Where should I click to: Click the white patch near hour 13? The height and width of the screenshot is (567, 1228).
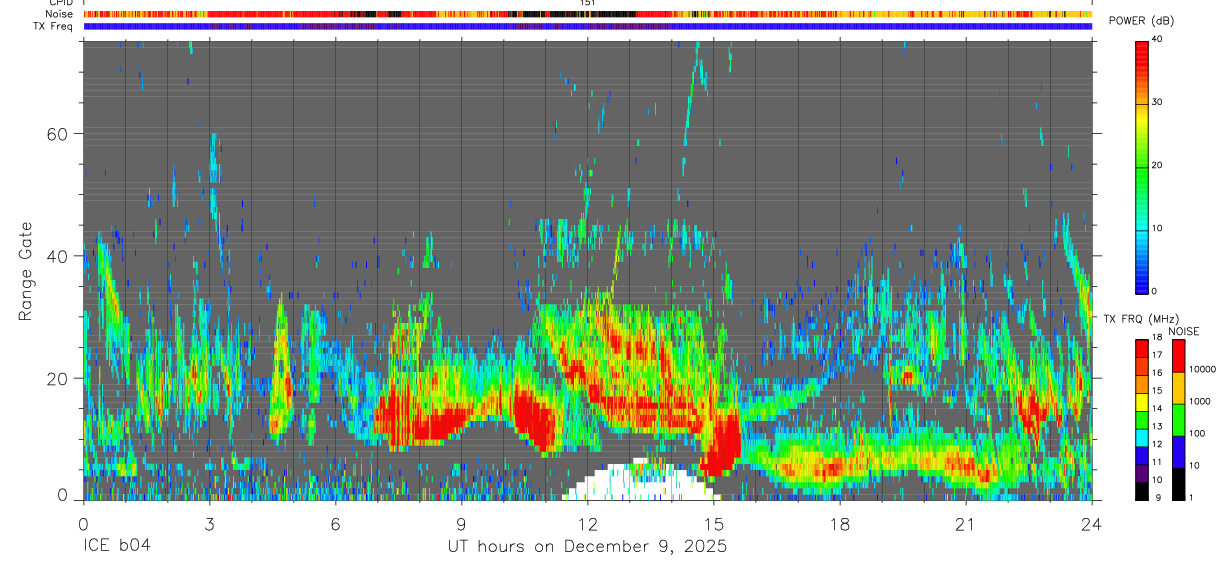pyautogui.click(x=640, y=482)
